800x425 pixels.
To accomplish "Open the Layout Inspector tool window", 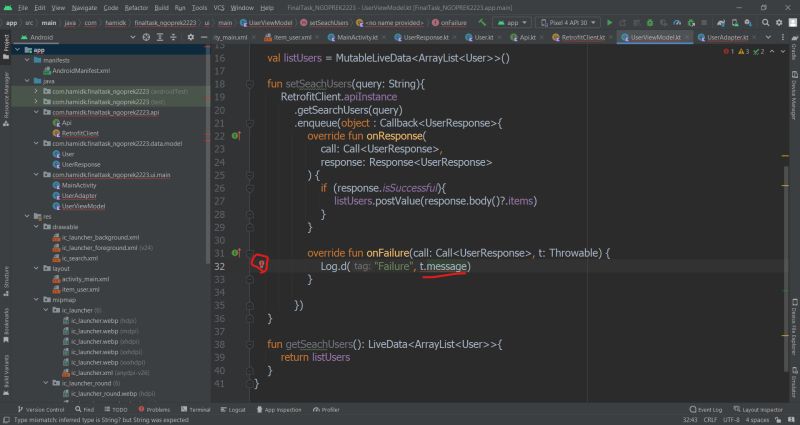I will [x=758, y=410].
